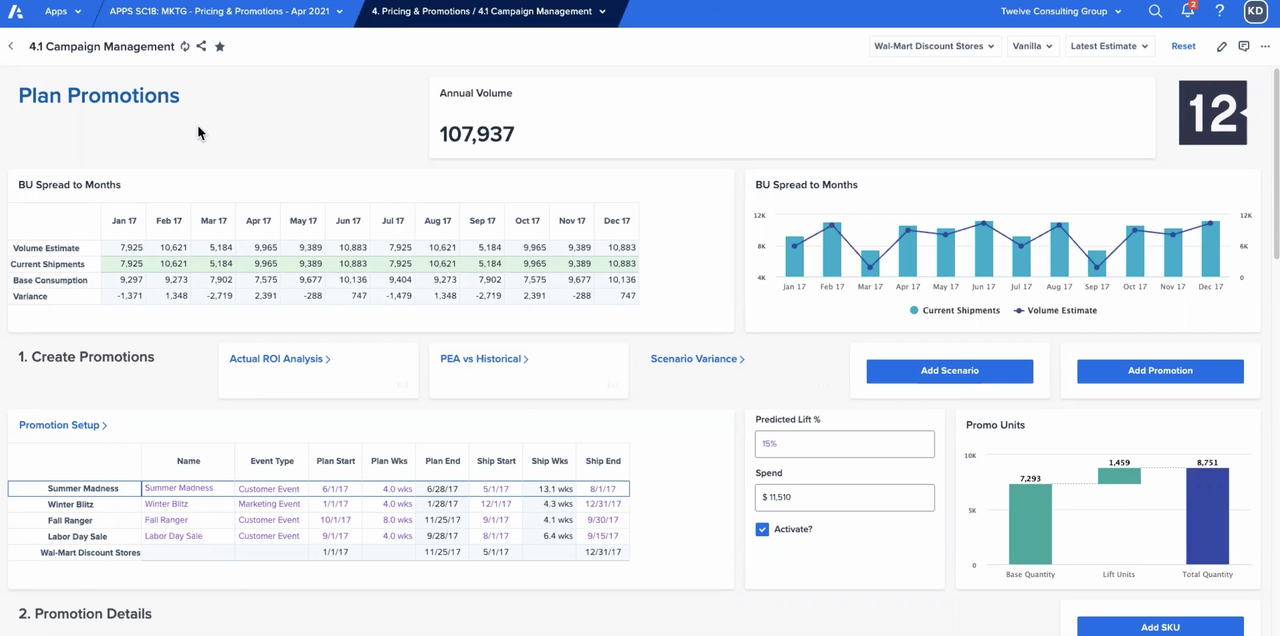Image resolution: width=1280 pixels, height=636 pixels.
Task: Open the share options for this page
Action: (x=201, y=46)
